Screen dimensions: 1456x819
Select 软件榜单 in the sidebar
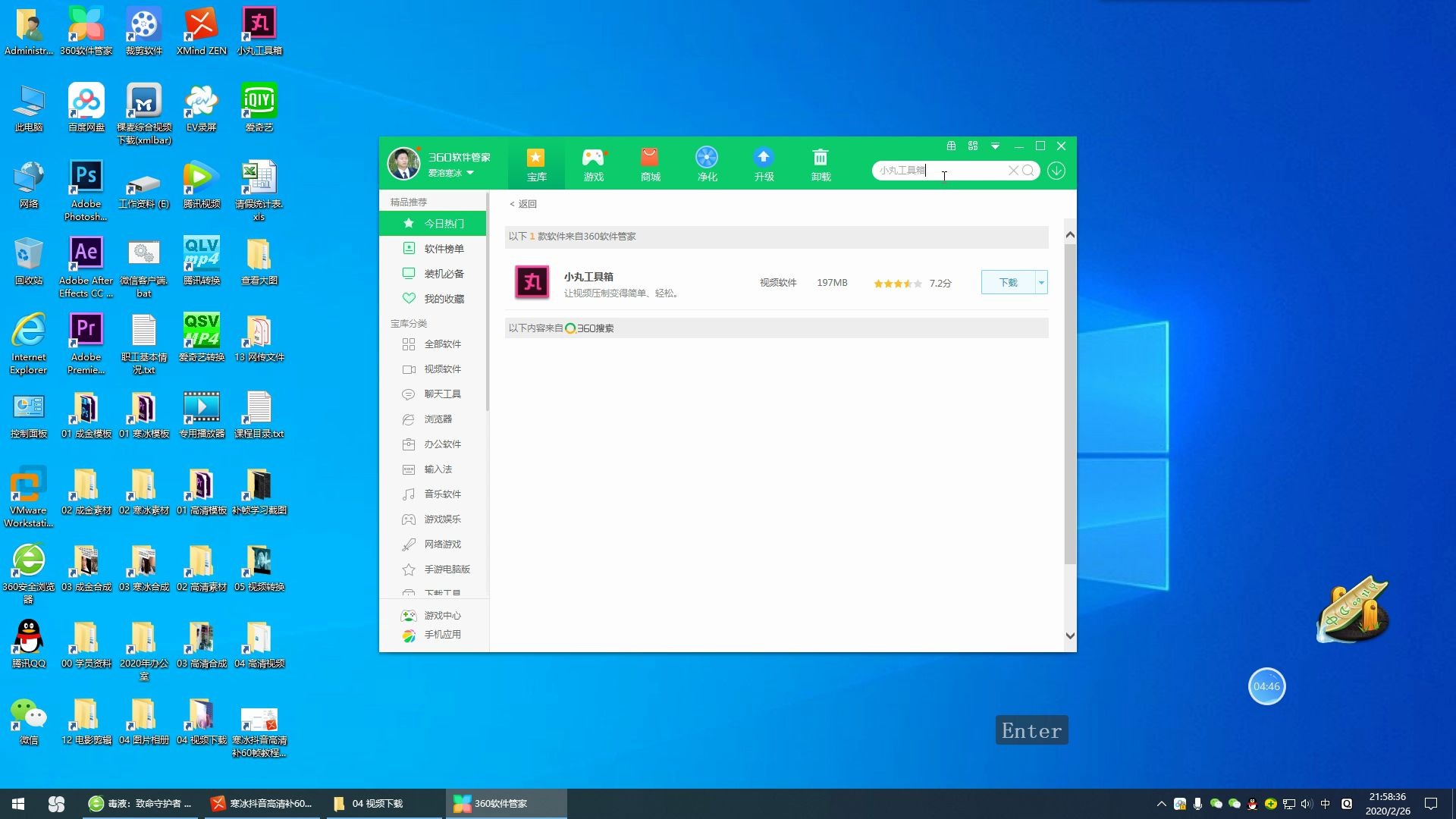pyautogui.click(x=444, y=249)
